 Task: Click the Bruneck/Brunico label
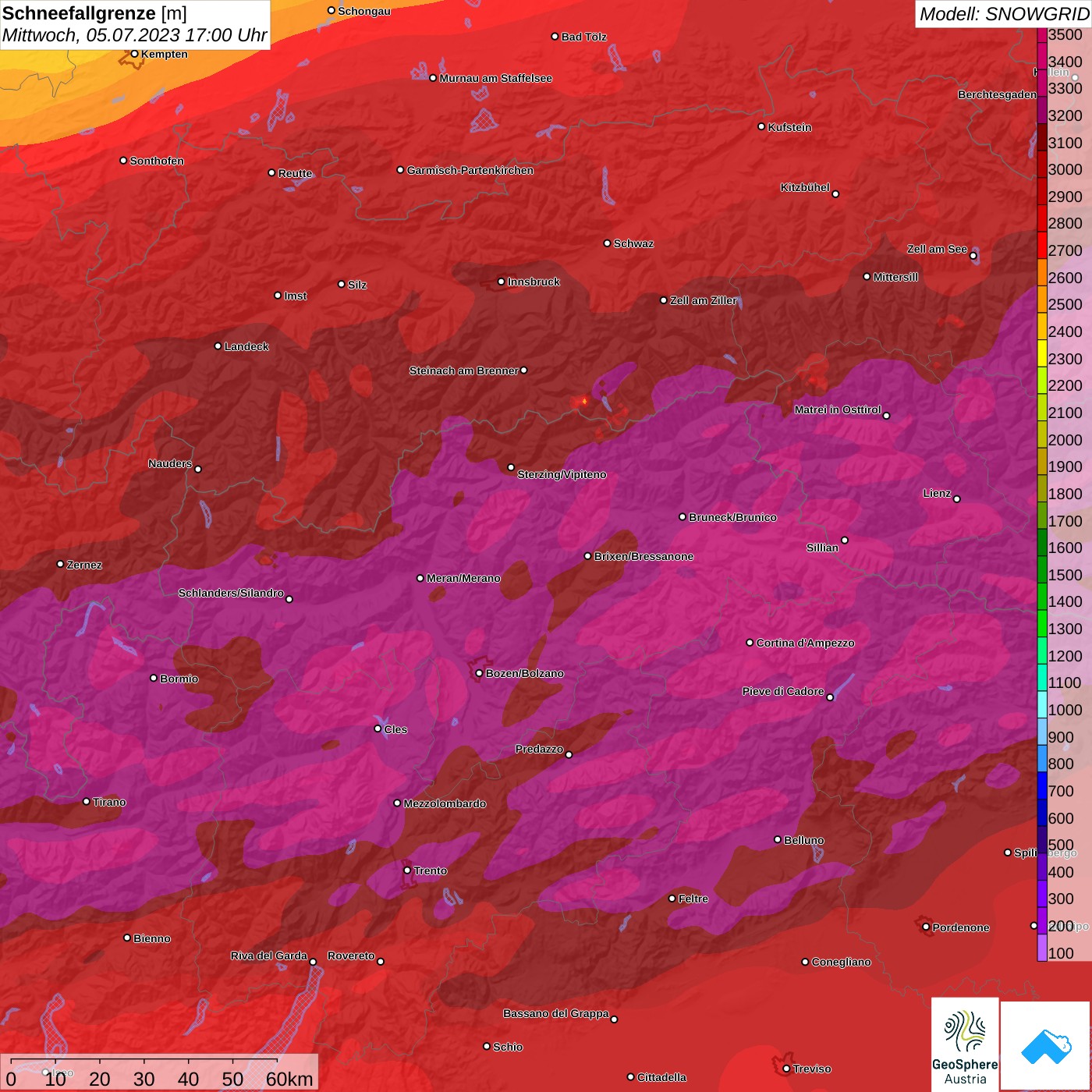[732, 517]
